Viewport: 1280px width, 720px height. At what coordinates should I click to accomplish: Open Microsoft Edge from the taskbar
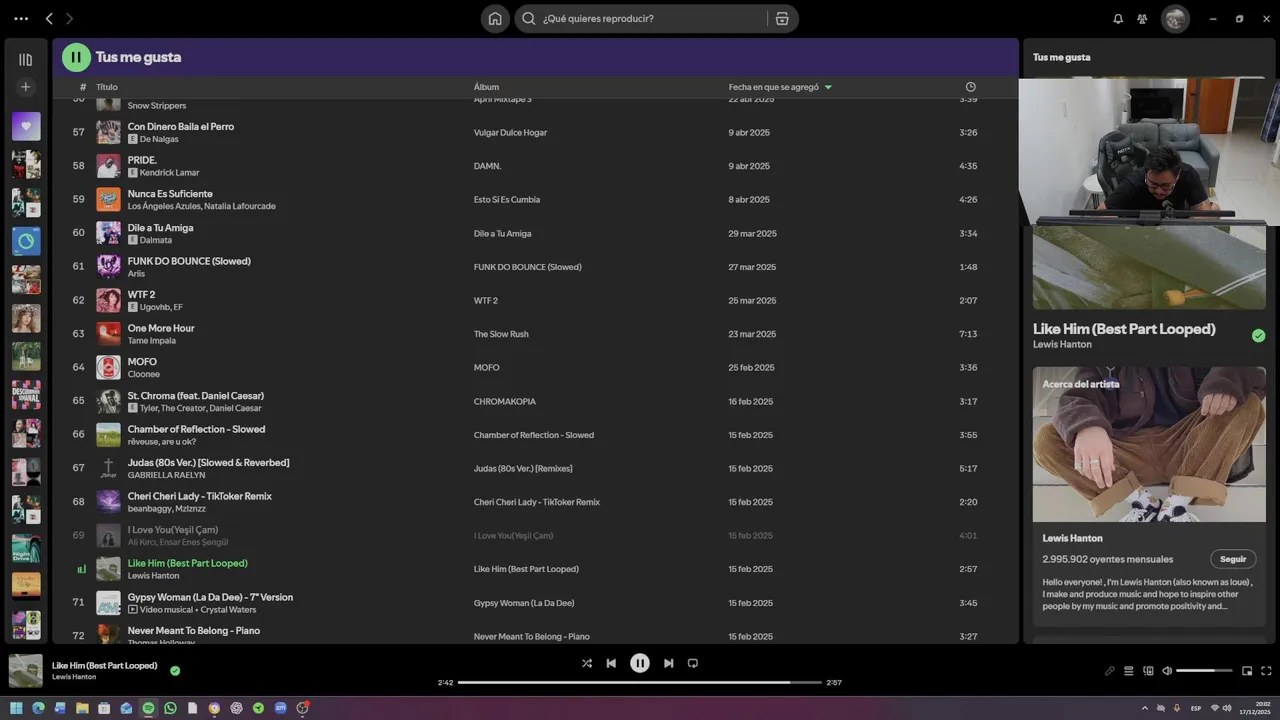point(38,708)
